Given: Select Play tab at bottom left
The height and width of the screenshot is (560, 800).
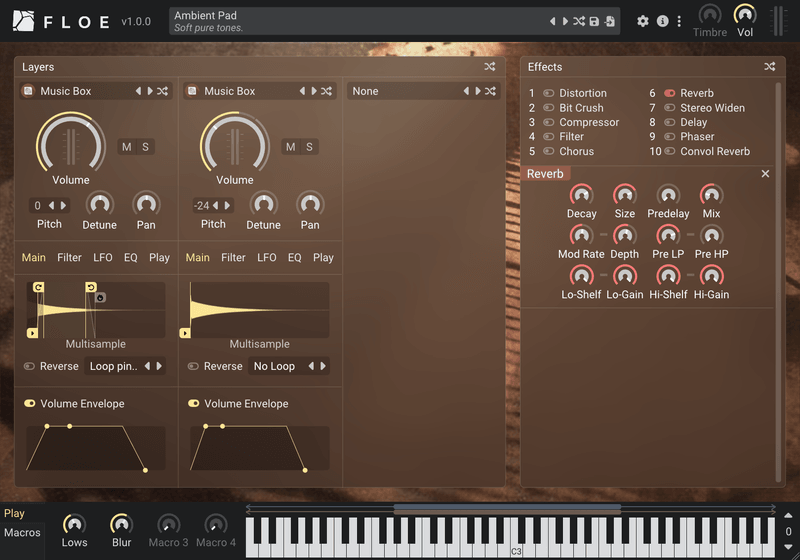Looking at the screenshot, I should pos(14,513).
